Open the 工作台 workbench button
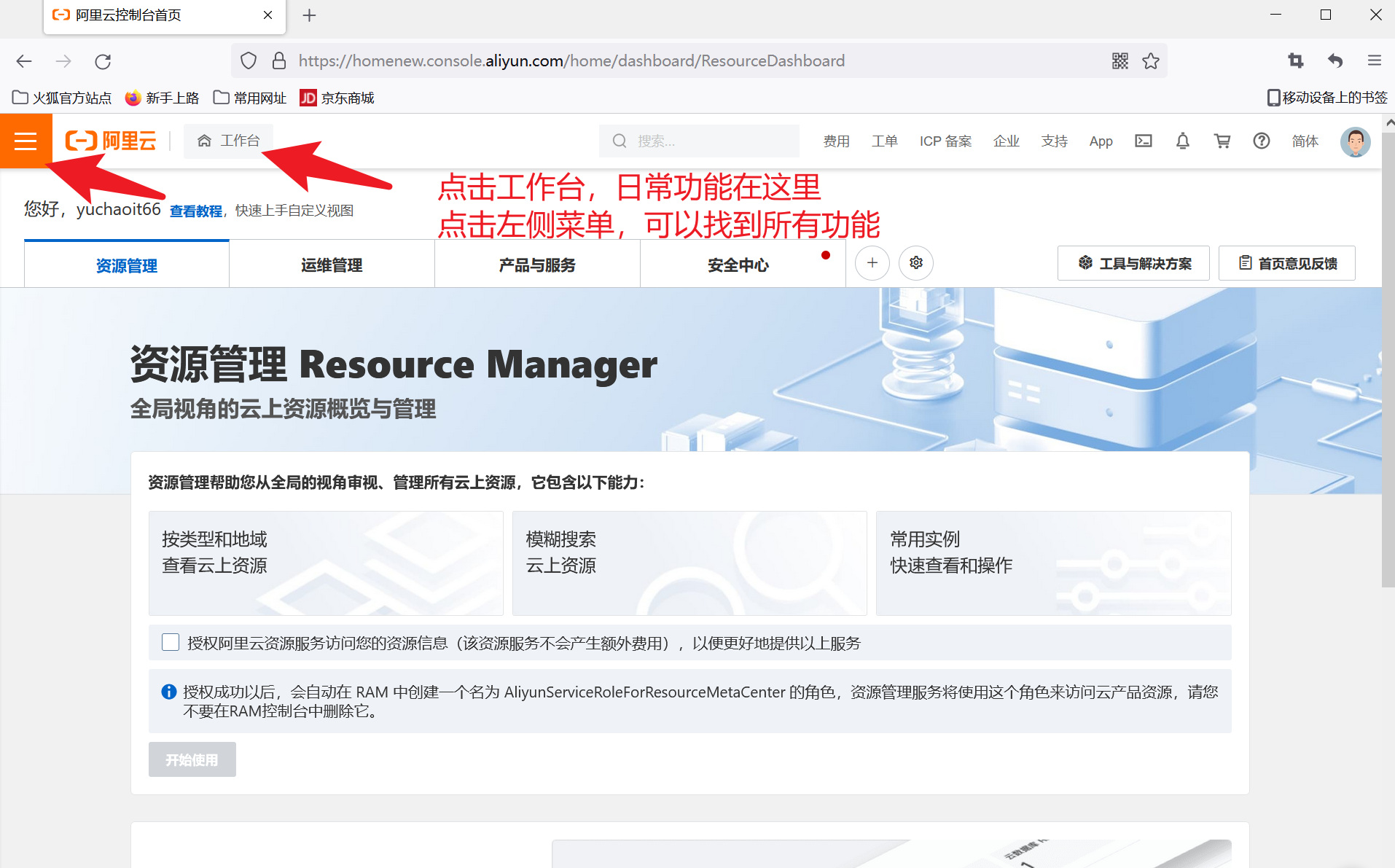1395x868 pixels. pyautogui.click(x=229, y=141)
